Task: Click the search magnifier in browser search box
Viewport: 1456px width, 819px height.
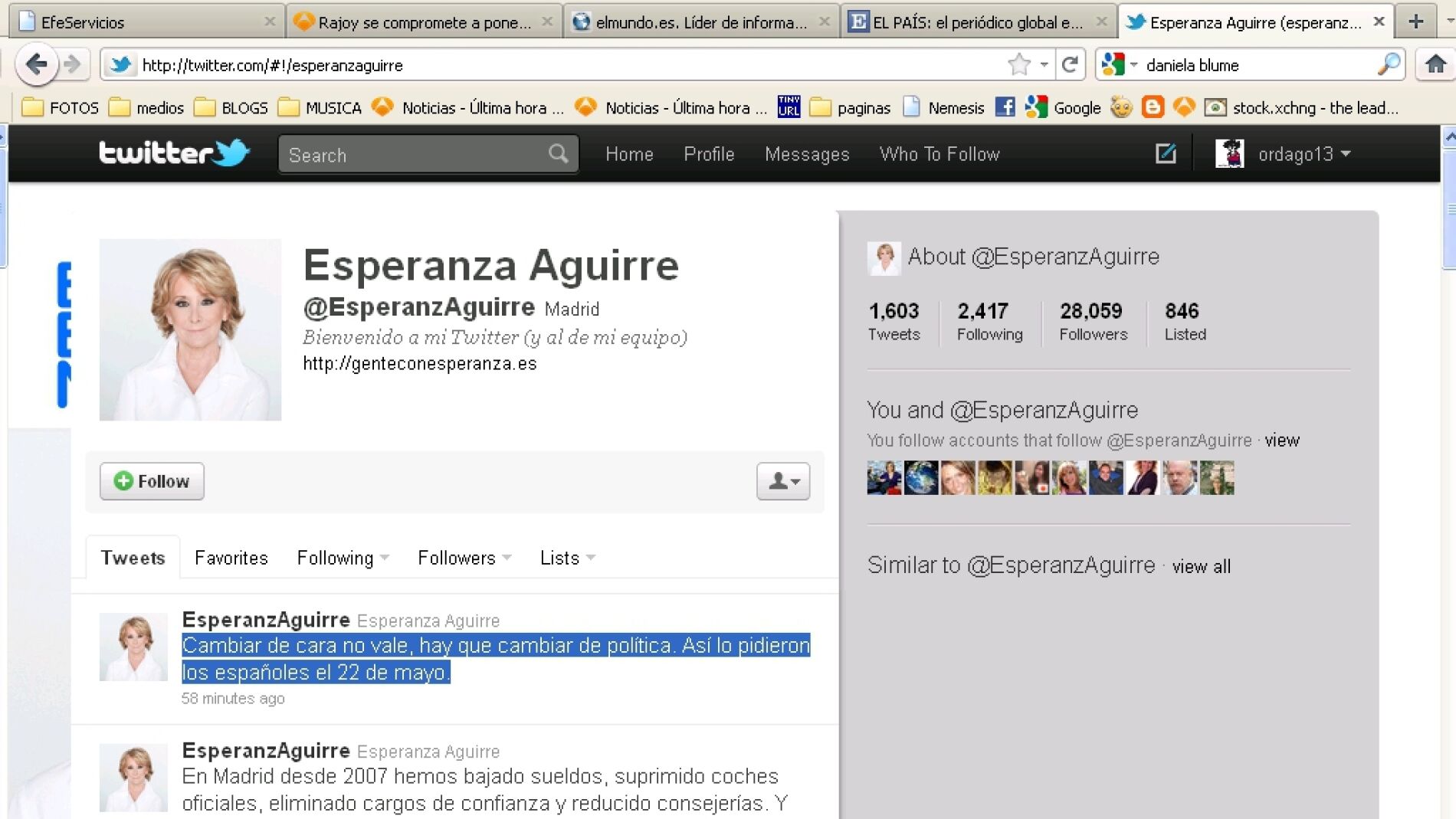Action: tap(1388, 64)
